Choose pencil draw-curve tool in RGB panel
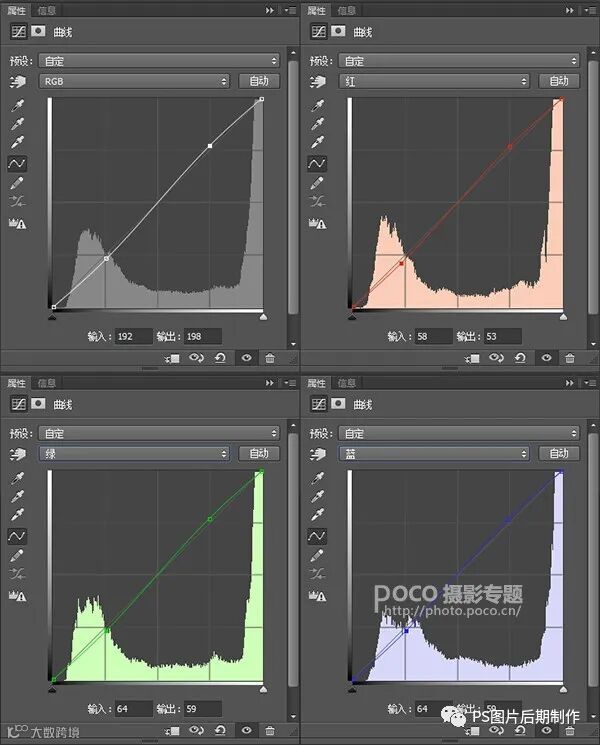 [x=17, y=183]
